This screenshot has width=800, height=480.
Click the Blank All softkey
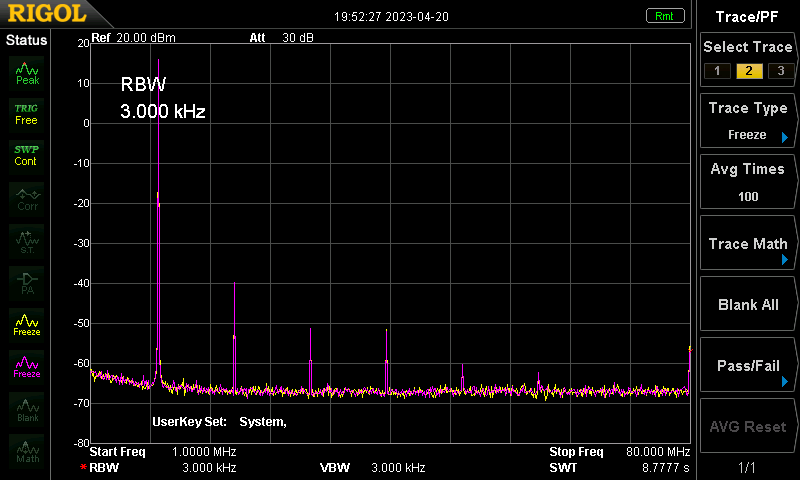748,305
